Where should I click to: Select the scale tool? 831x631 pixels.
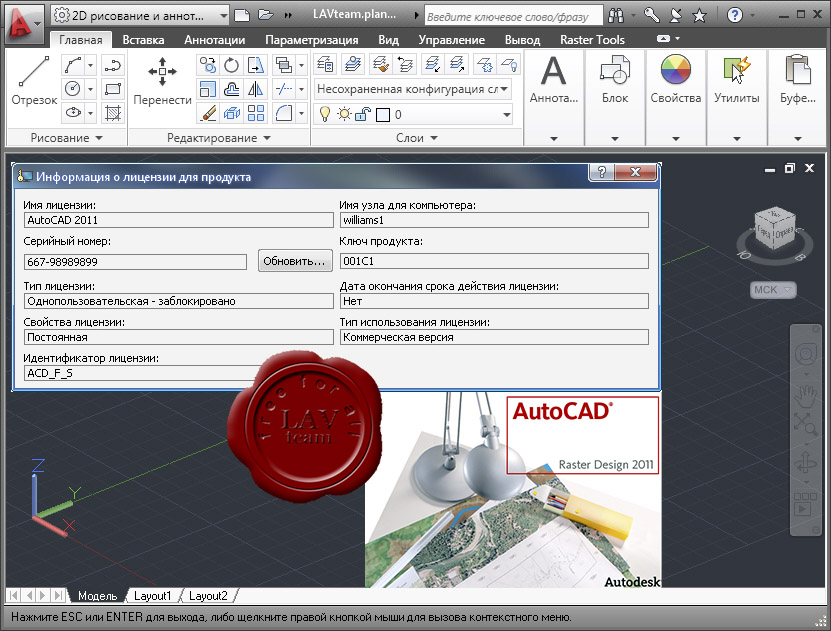coord(208,88)
